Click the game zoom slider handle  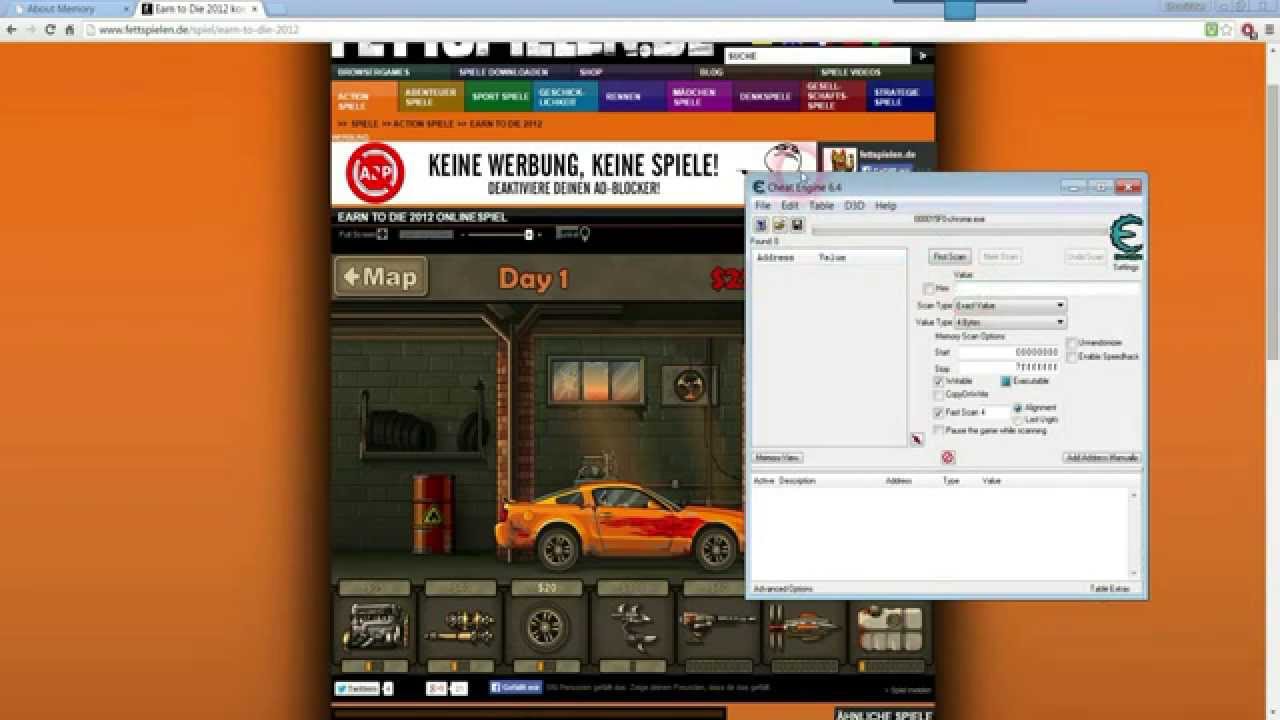[529, 234]
